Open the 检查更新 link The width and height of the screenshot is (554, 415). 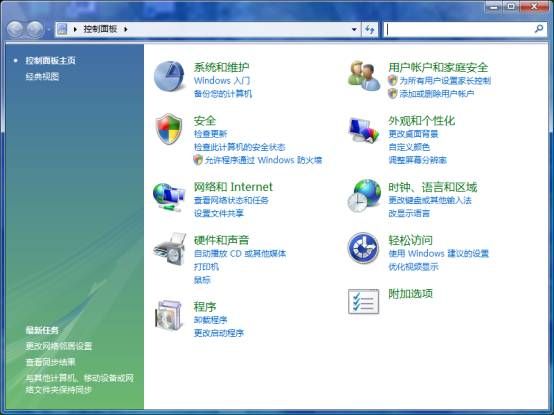(x=210, y=134)
